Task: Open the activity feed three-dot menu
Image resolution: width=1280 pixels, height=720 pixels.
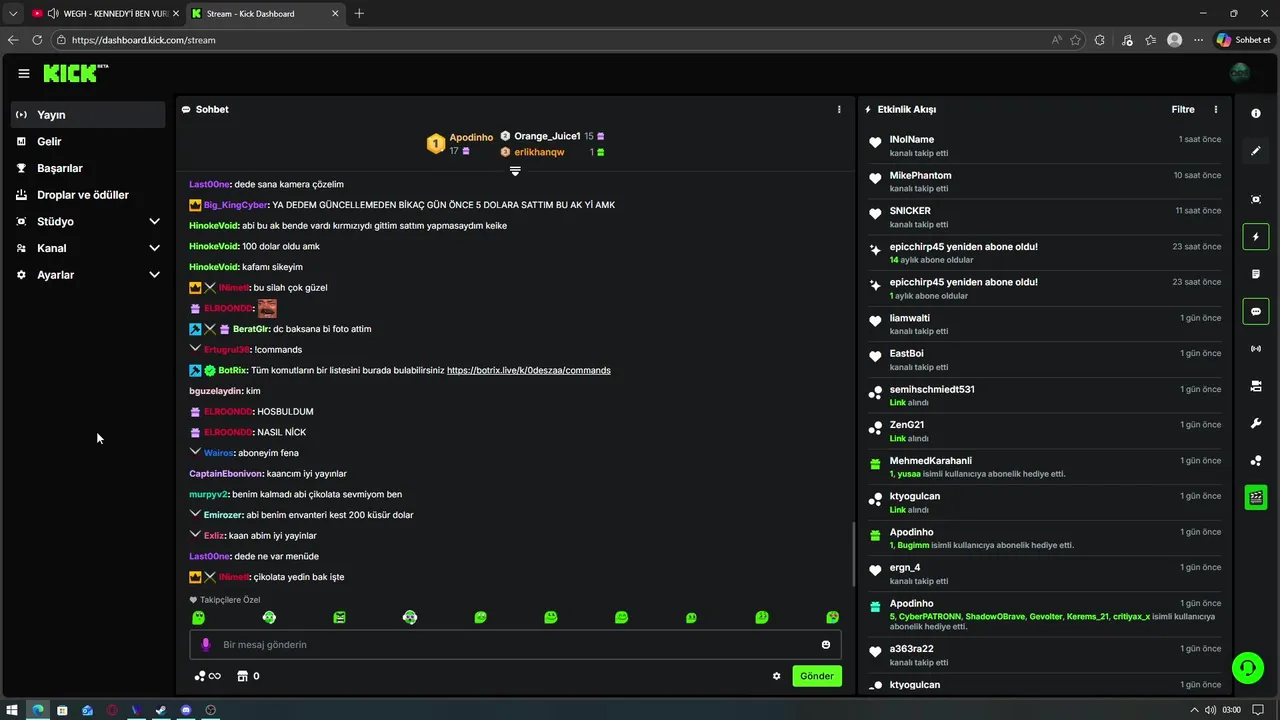Action: (x=1216, y=109)
